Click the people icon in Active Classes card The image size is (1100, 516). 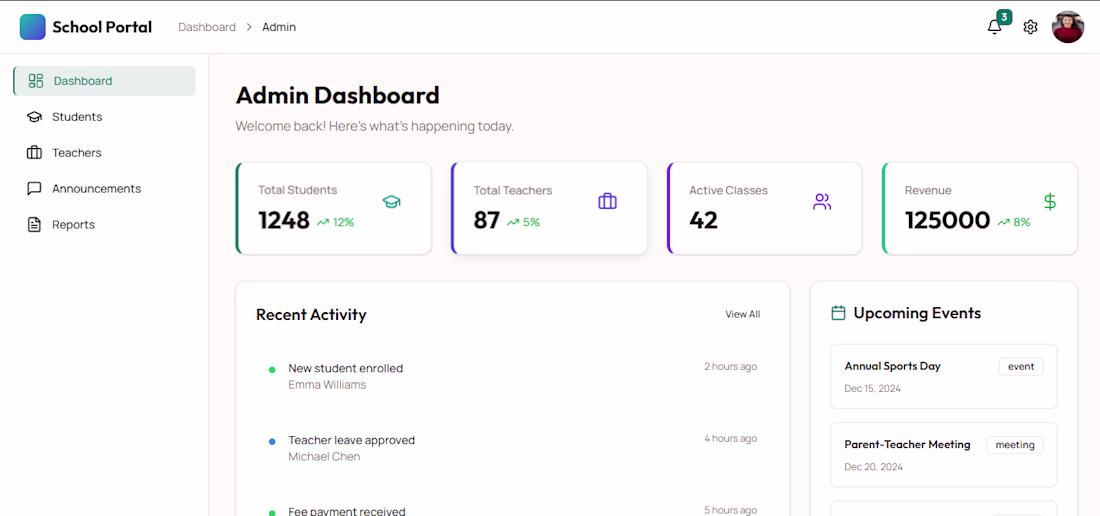coord(822,202)
